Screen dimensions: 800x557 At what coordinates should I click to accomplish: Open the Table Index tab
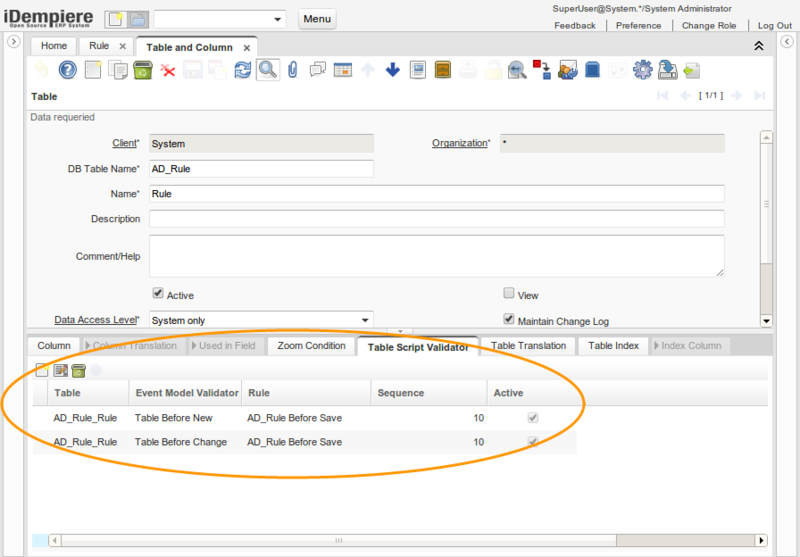click(x=613, y=346)
